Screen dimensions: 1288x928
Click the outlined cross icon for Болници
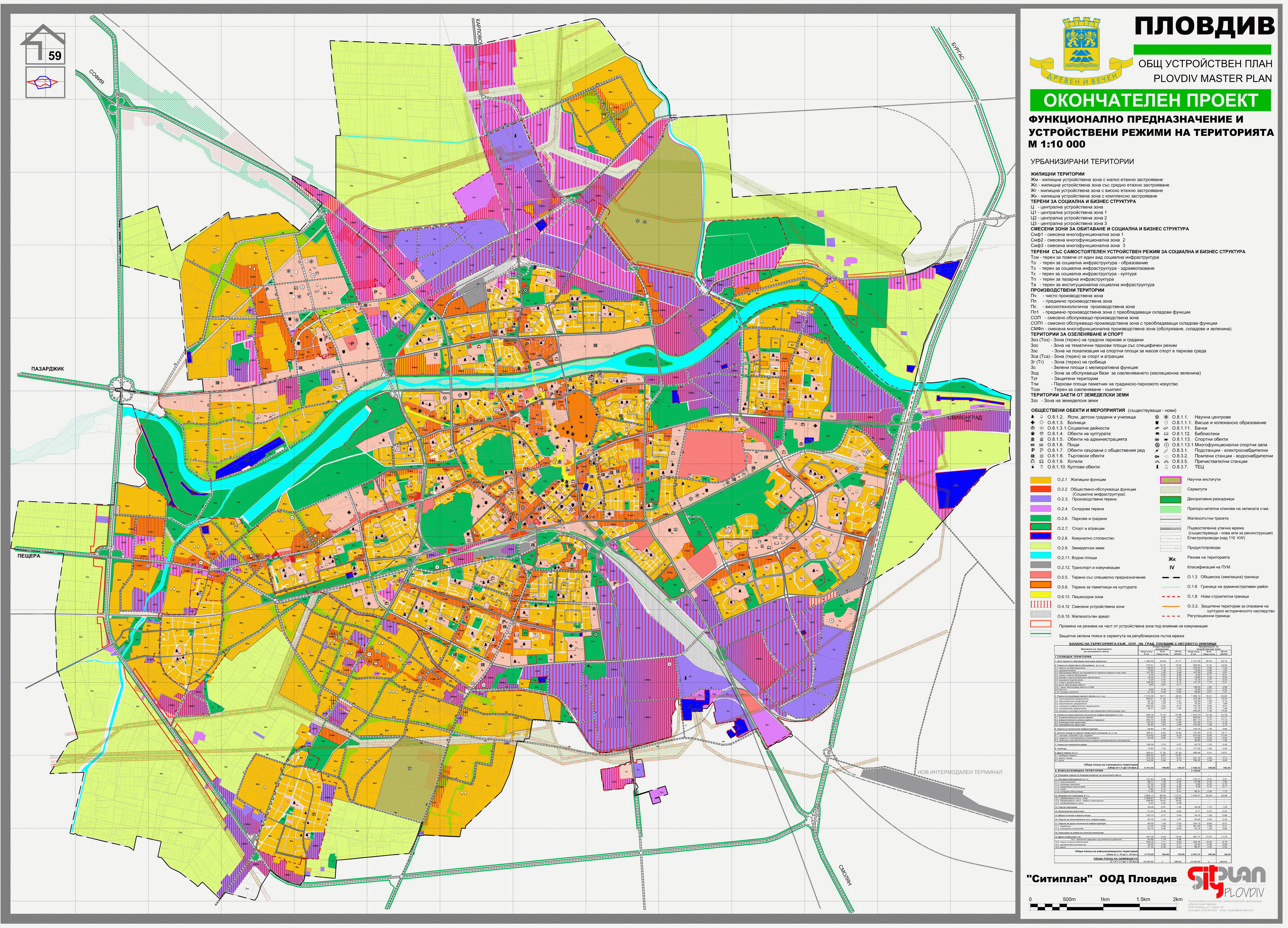click(1042, 422)
